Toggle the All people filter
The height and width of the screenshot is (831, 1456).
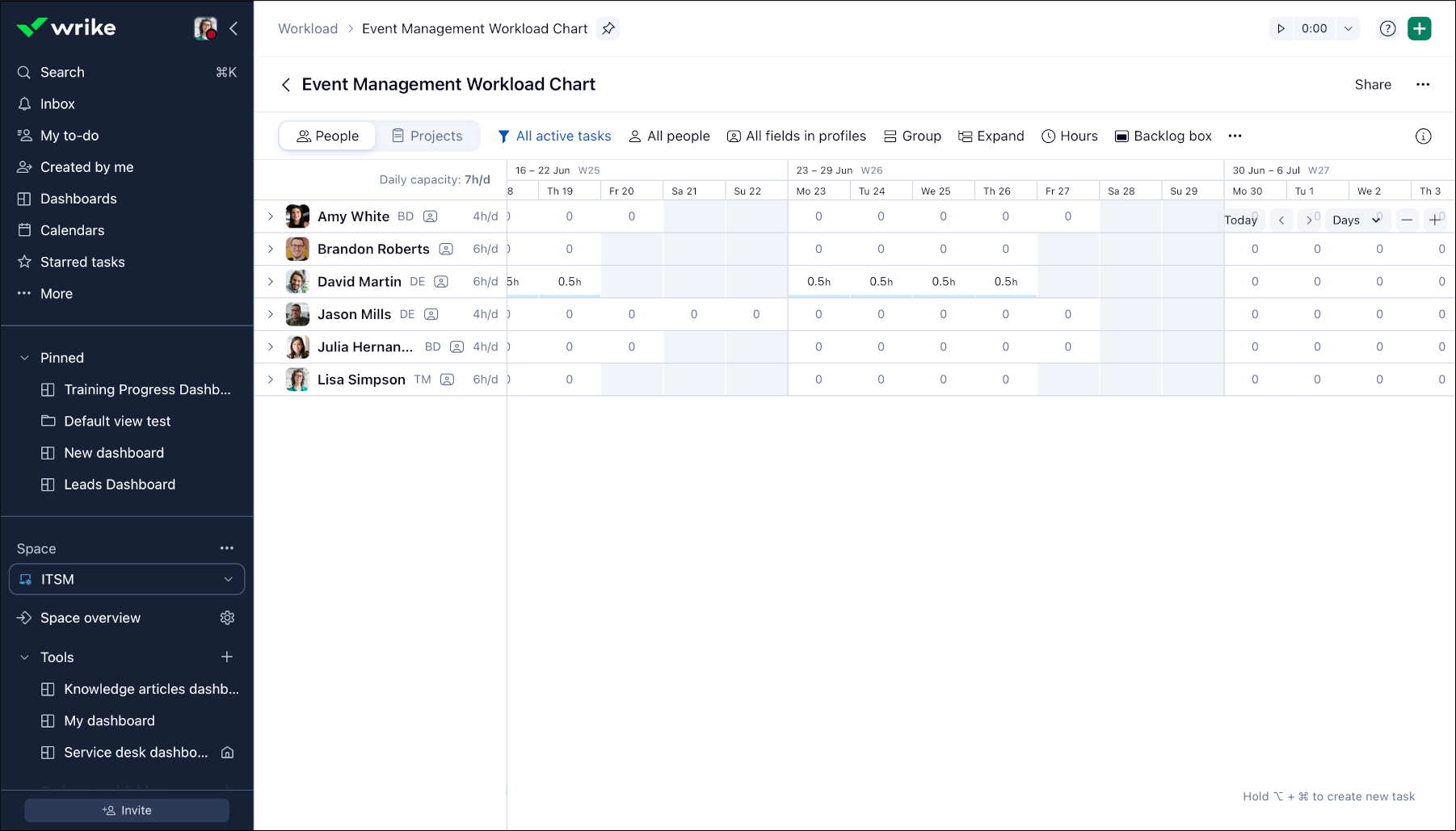pos(669,136)
